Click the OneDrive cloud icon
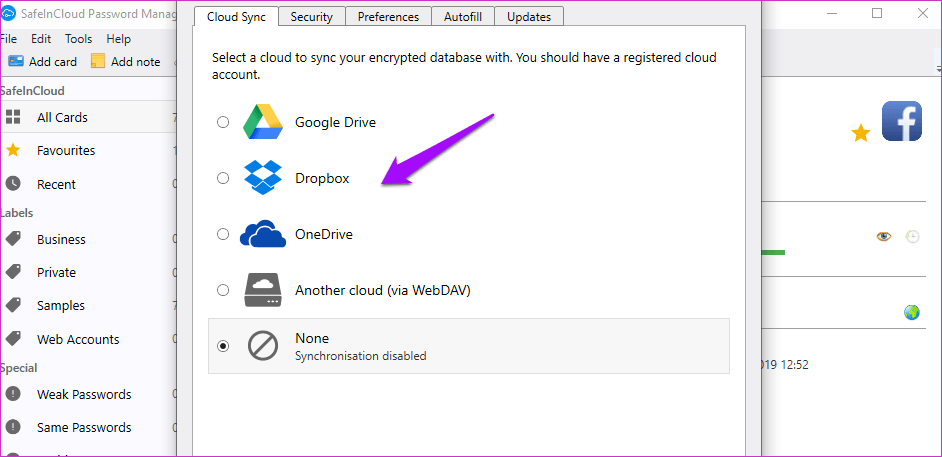Image resolution: width=942 pixels, height=457 pixels. [263, 234]
